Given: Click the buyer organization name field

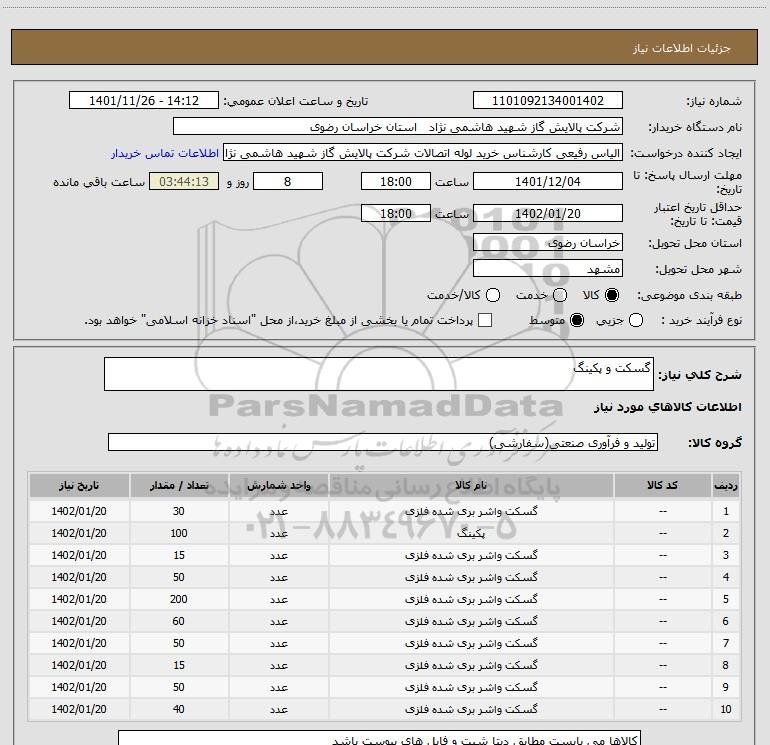Looking at the screenshot, I should (x=398, y=127).
